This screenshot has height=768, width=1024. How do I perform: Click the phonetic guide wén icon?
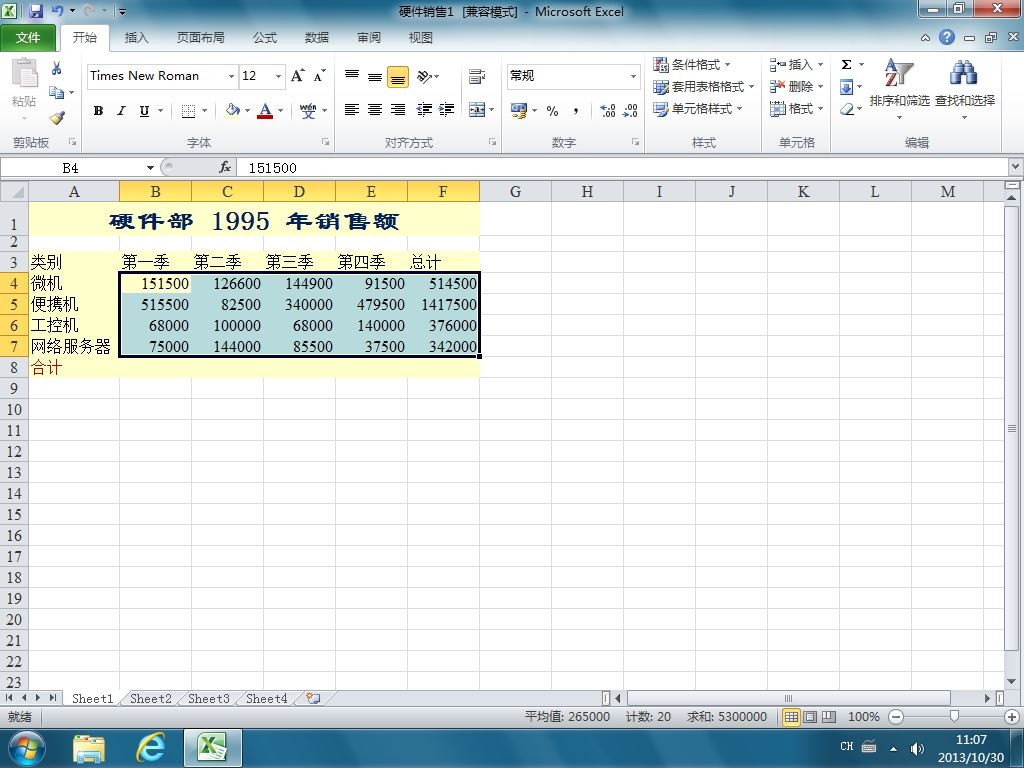[308, 110]
